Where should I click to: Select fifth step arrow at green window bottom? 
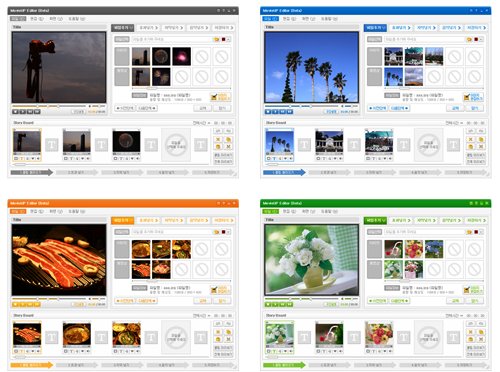(x=466, y=365)
